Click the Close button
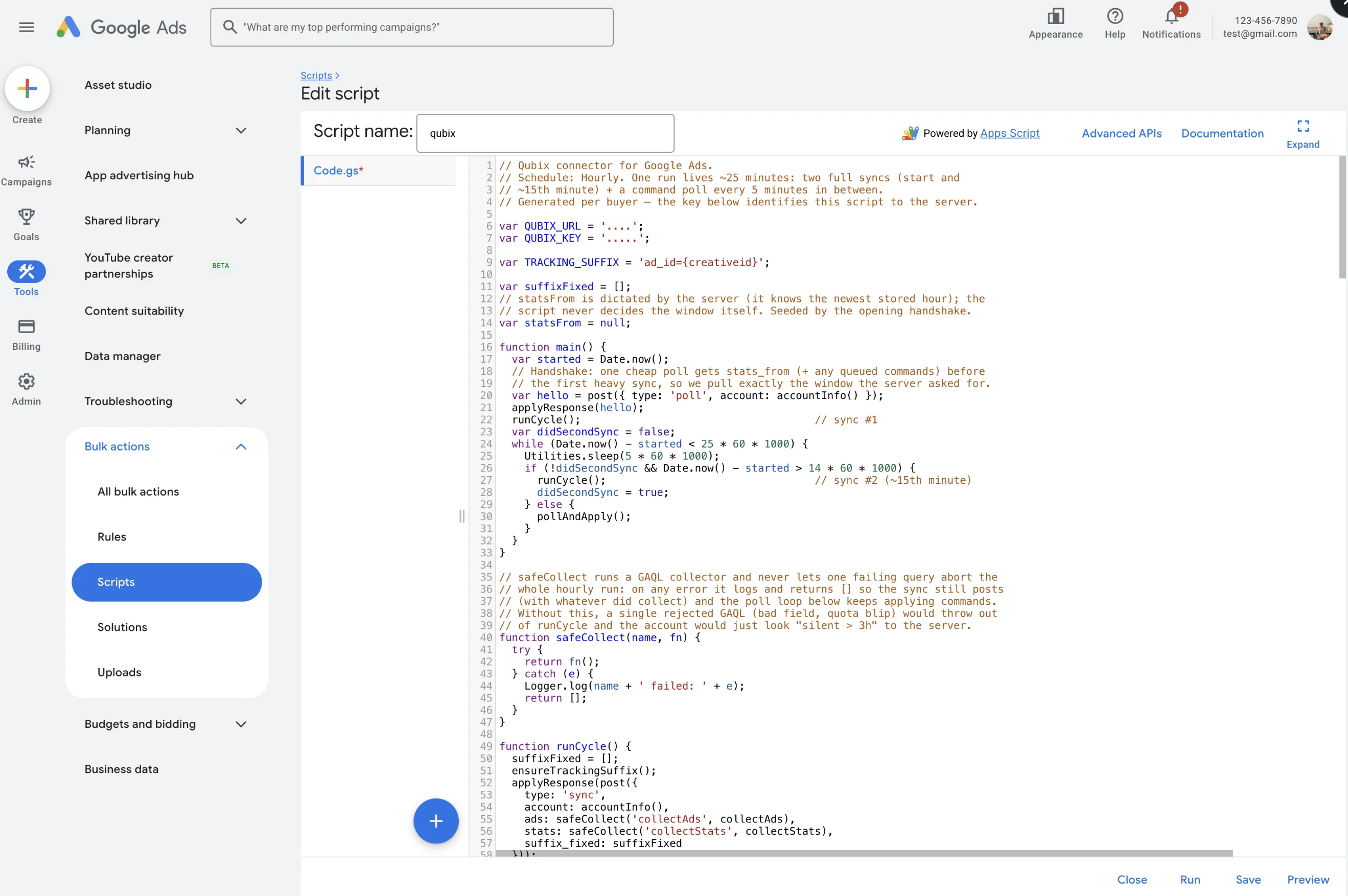The height and width of the screenshot is (896, 1348). tap(1131, 880)
